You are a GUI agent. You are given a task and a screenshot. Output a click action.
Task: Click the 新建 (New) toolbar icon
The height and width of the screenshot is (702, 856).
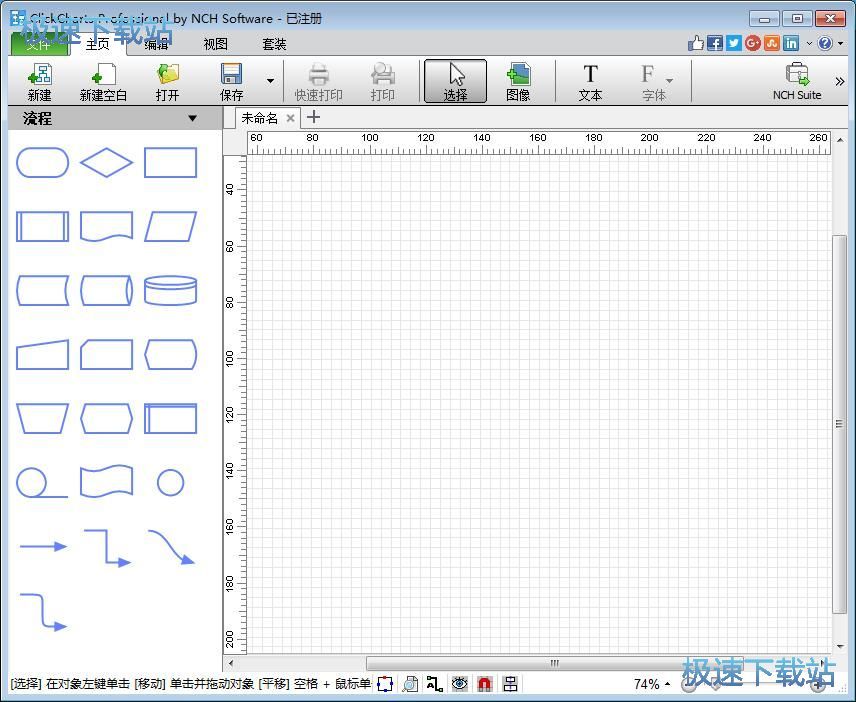point(40,82)
